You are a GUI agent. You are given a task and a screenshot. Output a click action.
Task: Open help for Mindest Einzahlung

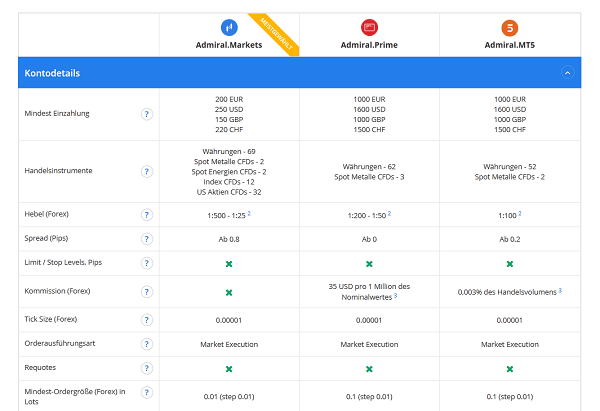(x=147, y=114)
